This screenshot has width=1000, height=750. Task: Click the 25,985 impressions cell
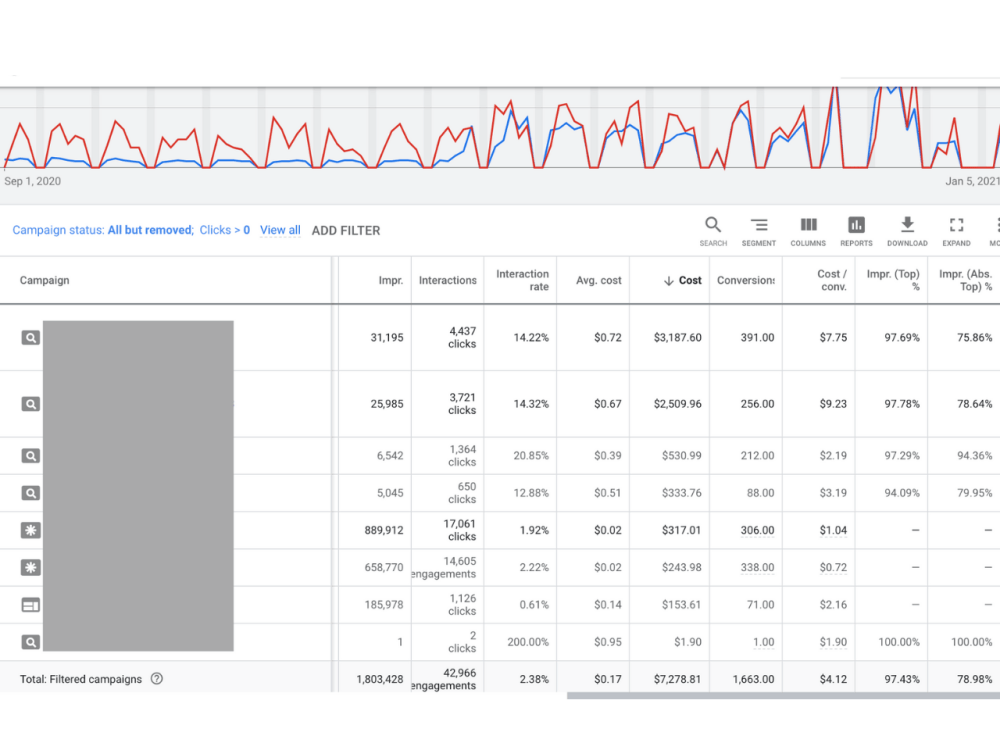pyautogui.click(x=387, y=404)
